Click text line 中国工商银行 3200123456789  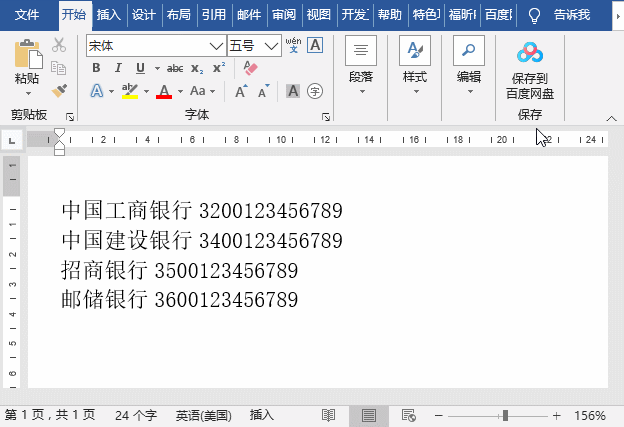coord(202,211)
